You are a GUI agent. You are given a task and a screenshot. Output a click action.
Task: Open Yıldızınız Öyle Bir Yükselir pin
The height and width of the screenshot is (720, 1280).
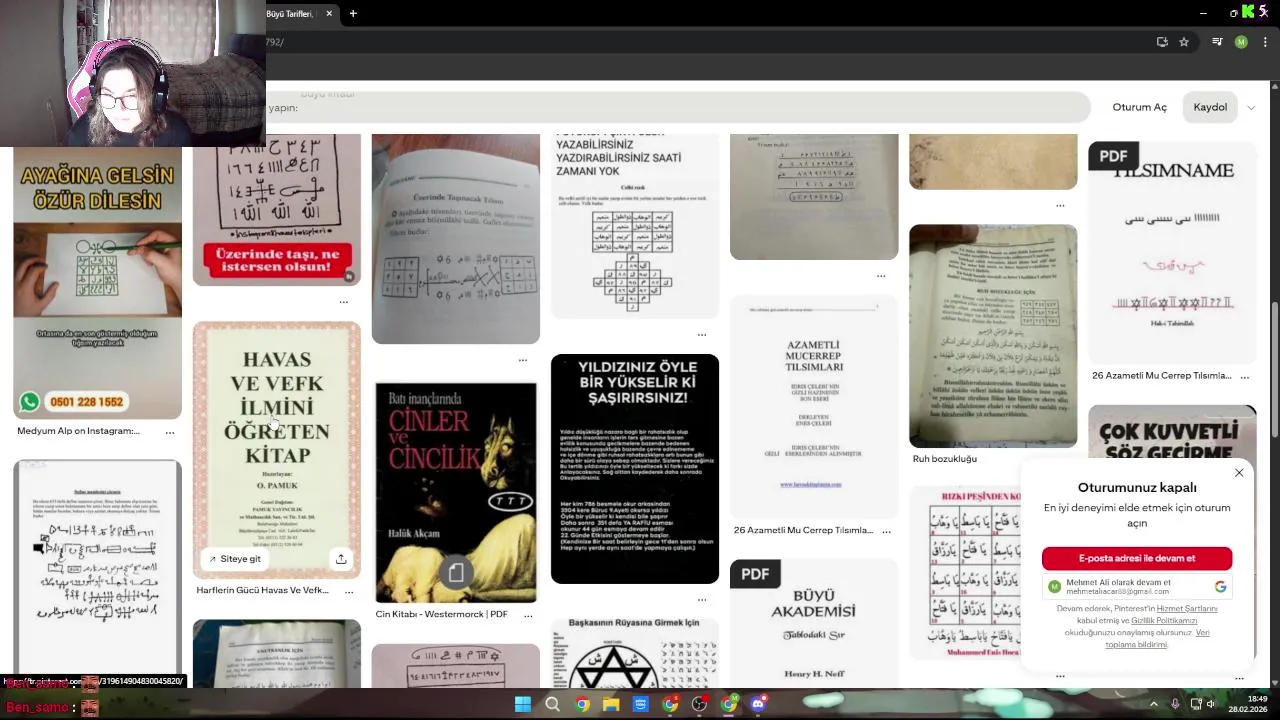tap(635, 469)
